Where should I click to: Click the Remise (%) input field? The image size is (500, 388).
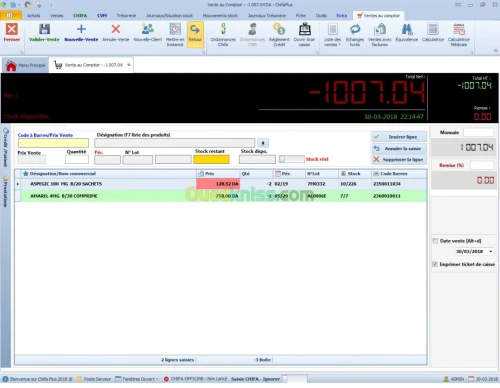click(482, 165)
